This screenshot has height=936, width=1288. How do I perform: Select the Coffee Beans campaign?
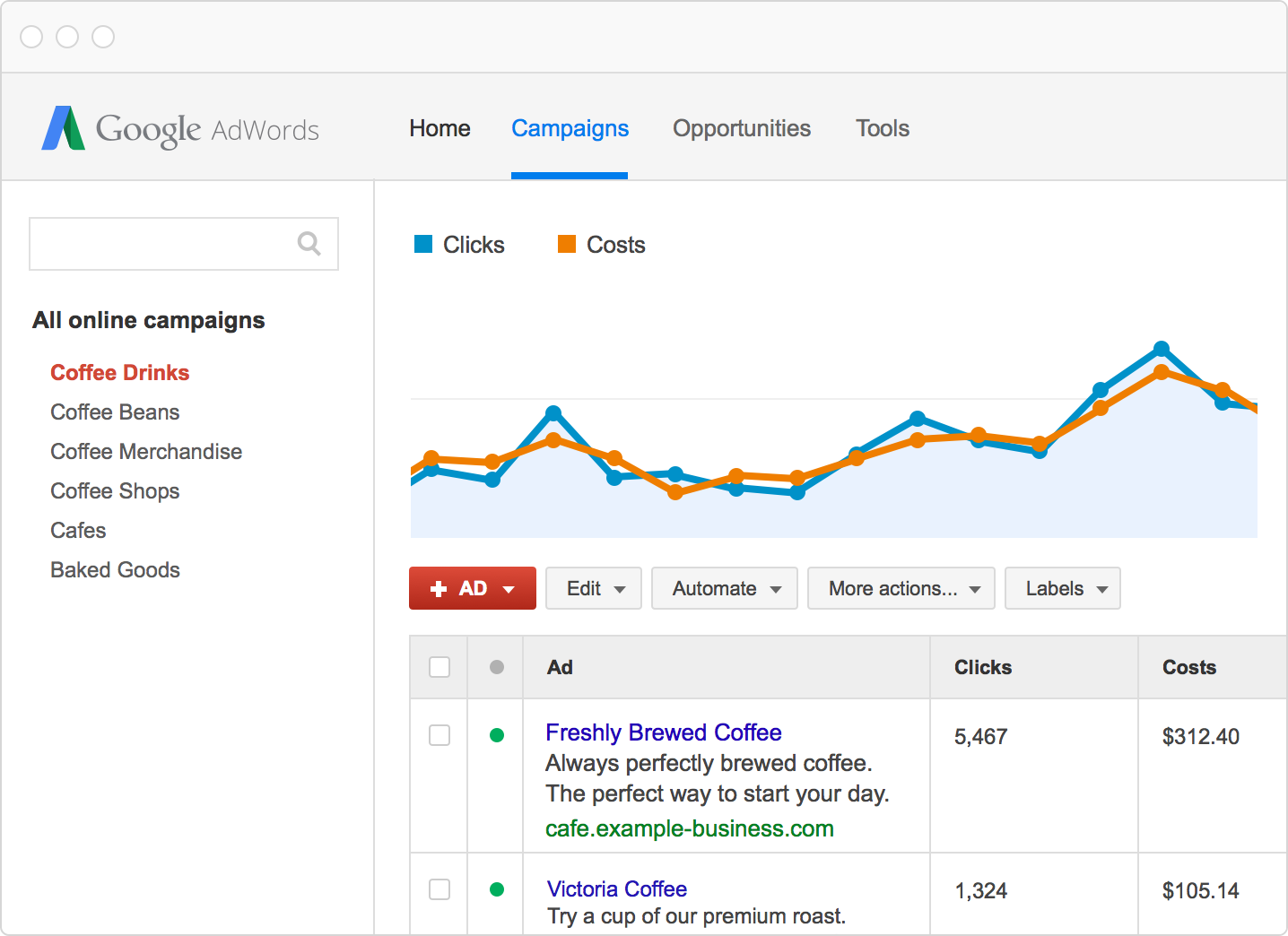point(115,412)
